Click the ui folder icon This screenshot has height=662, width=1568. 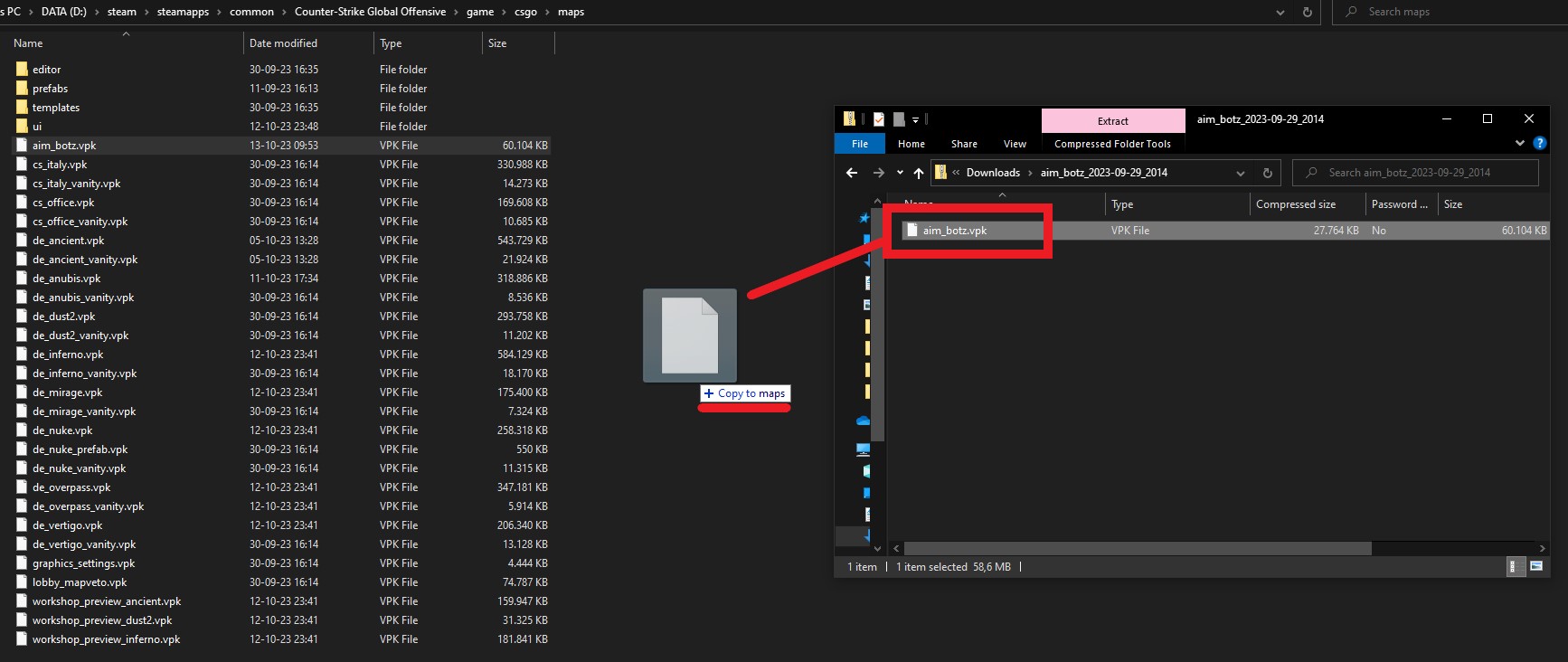(x=23, y=126)
